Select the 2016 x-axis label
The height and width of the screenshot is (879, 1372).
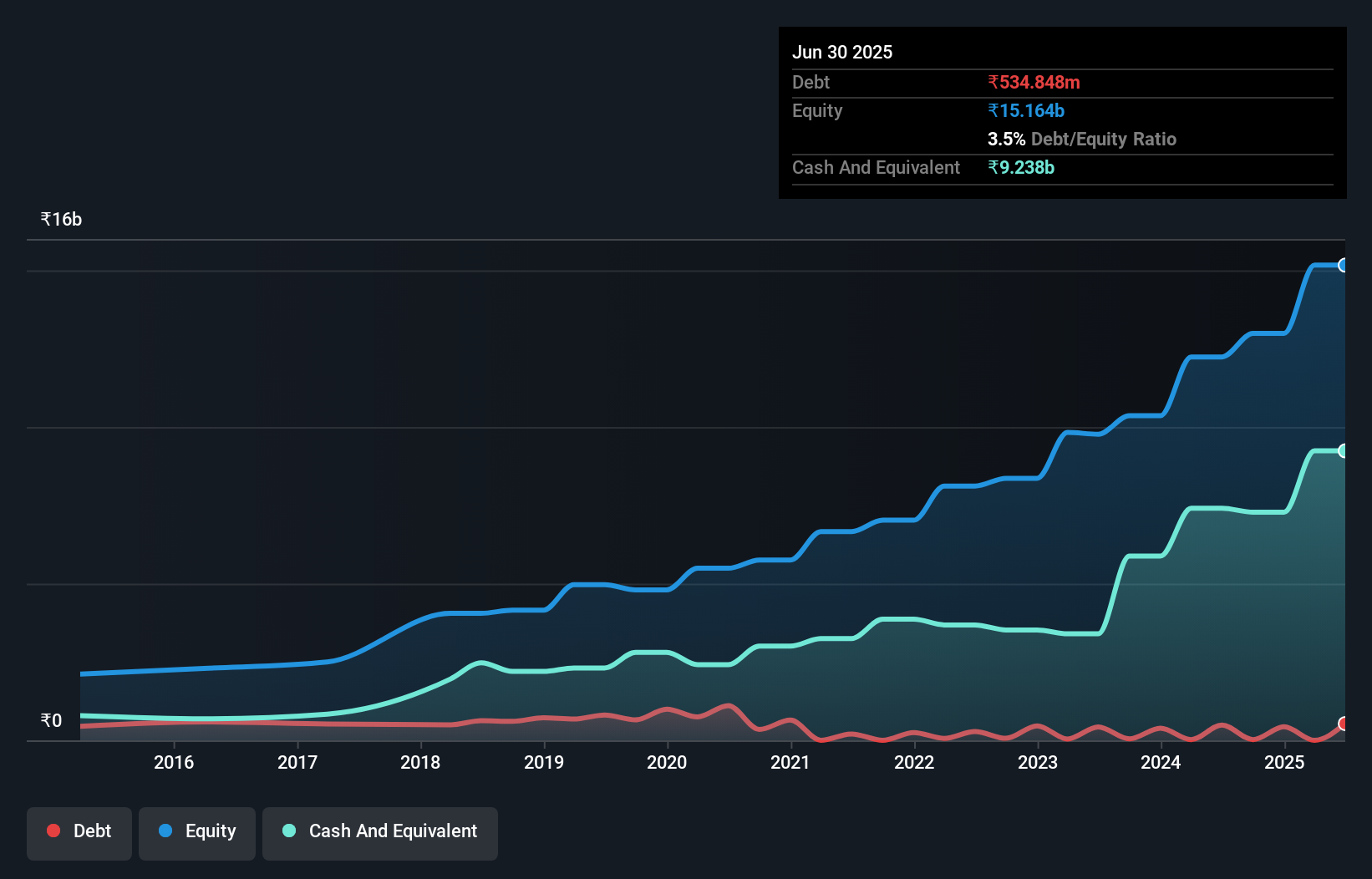click(174, 762)
